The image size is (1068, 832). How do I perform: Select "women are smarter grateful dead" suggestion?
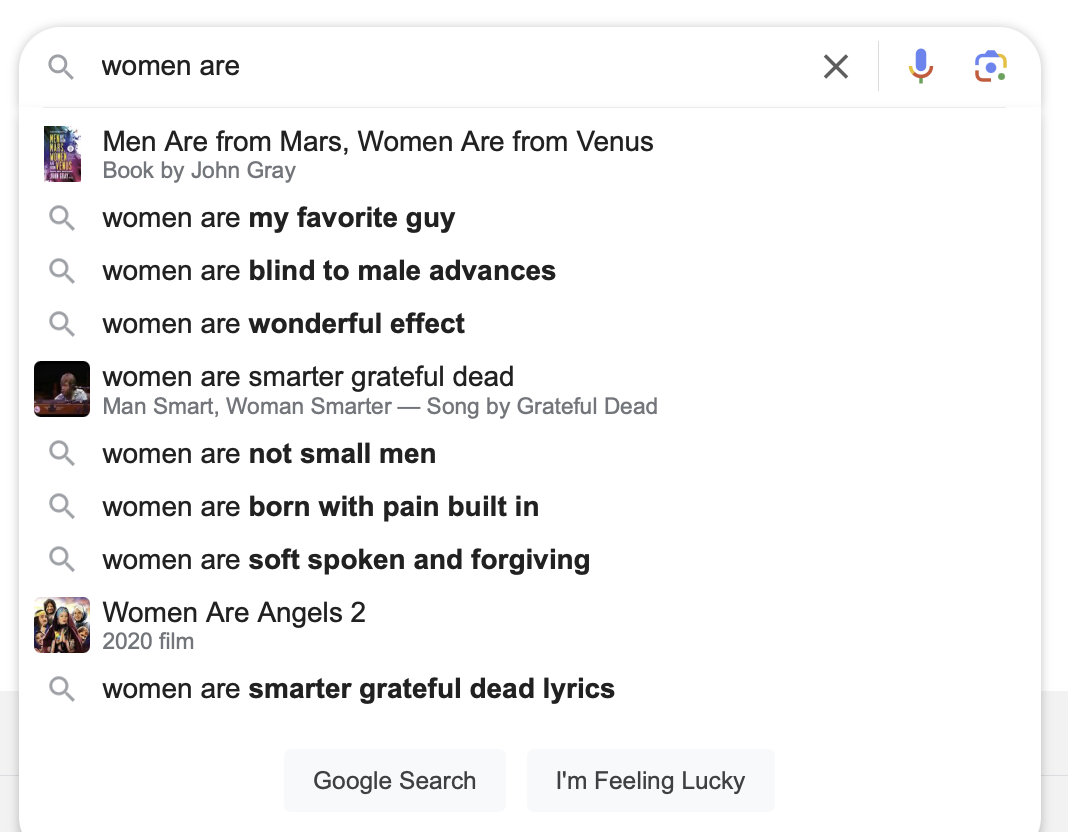pos(308,377)
